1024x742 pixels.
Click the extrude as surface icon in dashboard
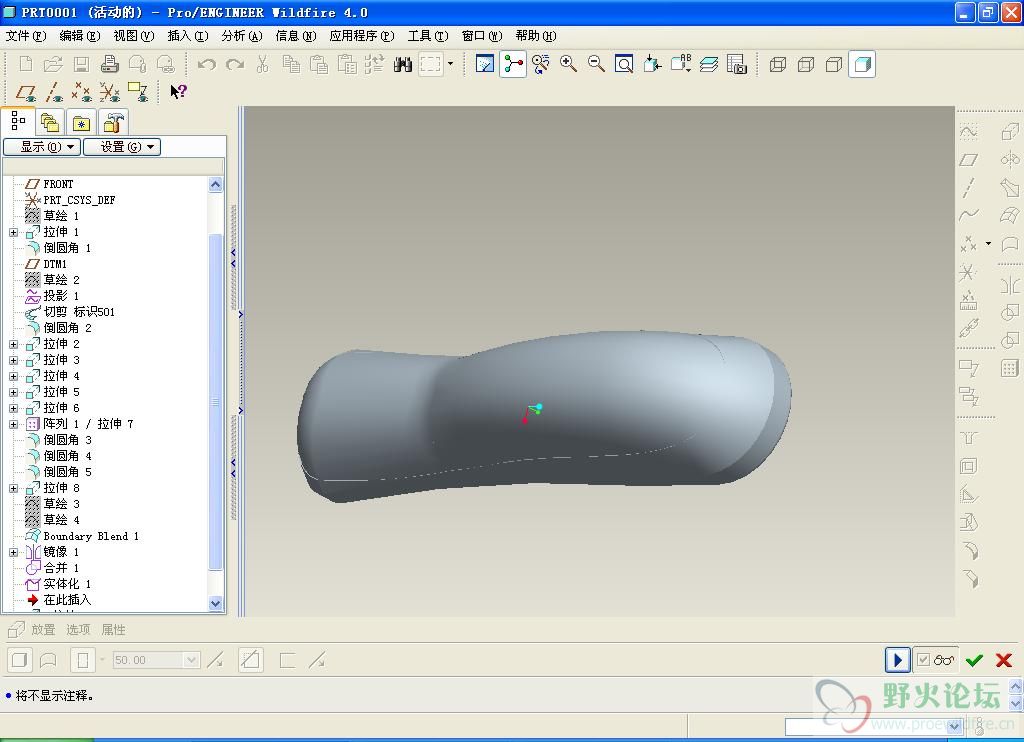click(x=48, y=660)
